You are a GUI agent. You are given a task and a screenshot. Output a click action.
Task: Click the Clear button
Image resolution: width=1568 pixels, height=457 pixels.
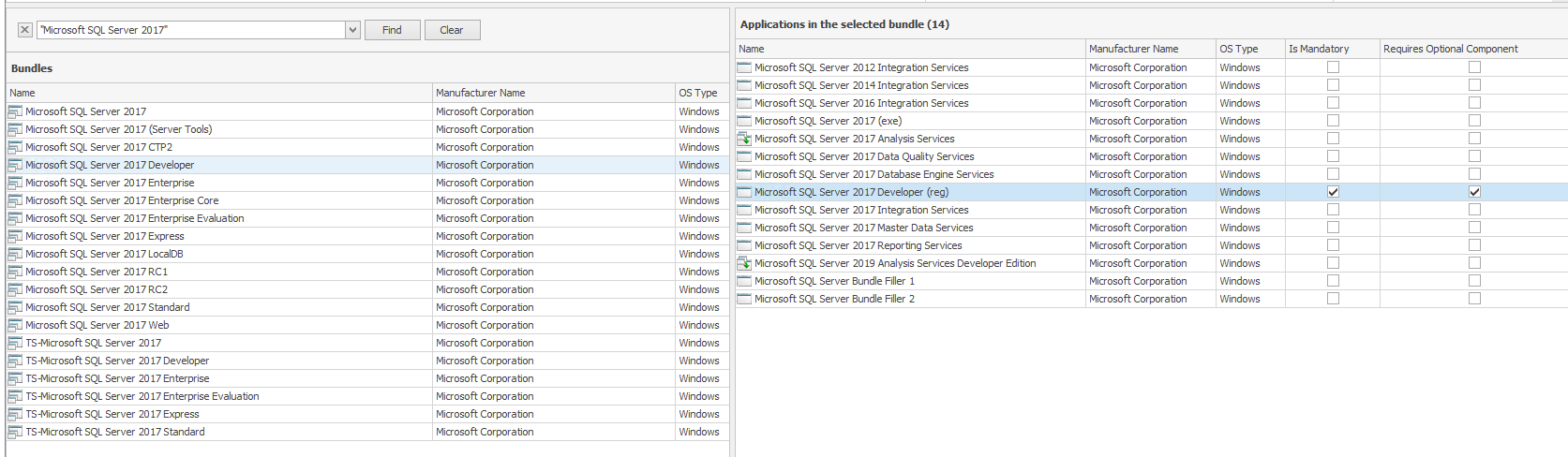(452, 30)
